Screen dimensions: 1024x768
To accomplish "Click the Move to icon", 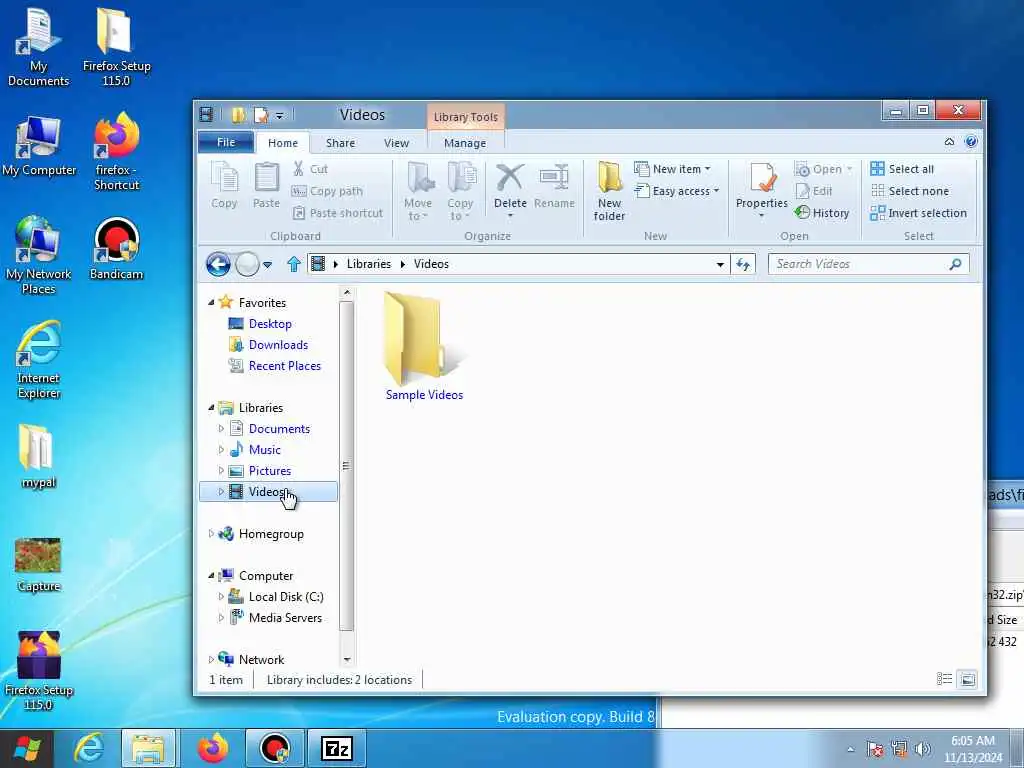I will tap(418, 191).
